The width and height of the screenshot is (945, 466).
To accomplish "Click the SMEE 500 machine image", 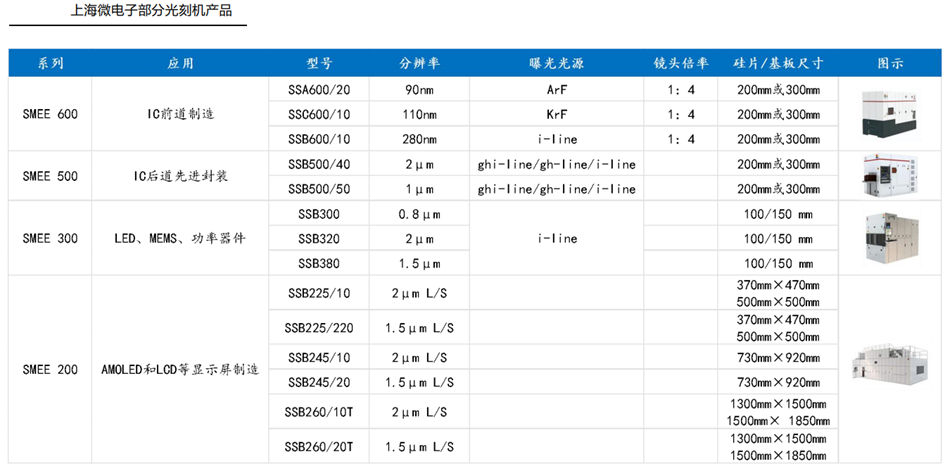I will pos(890,176).
